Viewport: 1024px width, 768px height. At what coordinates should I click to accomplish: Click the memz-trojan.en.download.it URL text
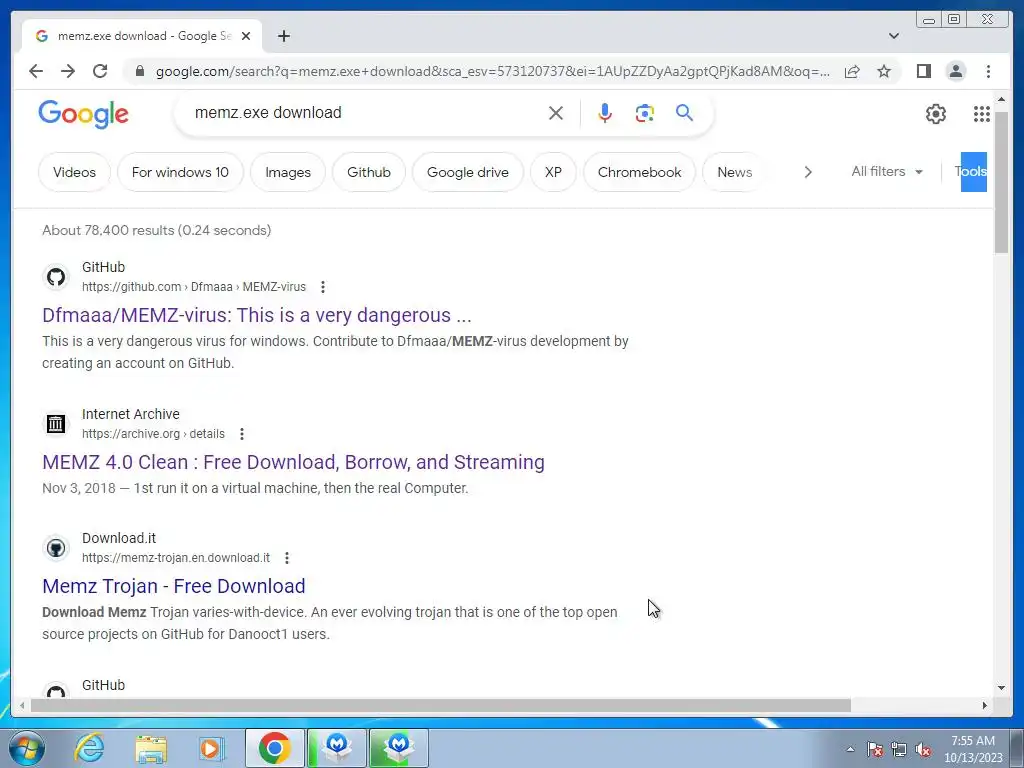tap(176, 558)
